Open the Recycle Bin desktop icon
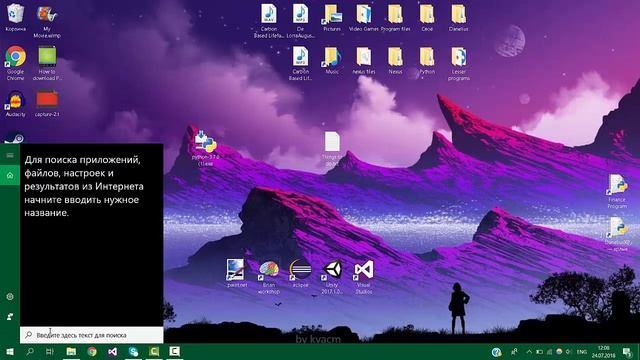Viewport: 640px width, 360px height. point(16,17)
